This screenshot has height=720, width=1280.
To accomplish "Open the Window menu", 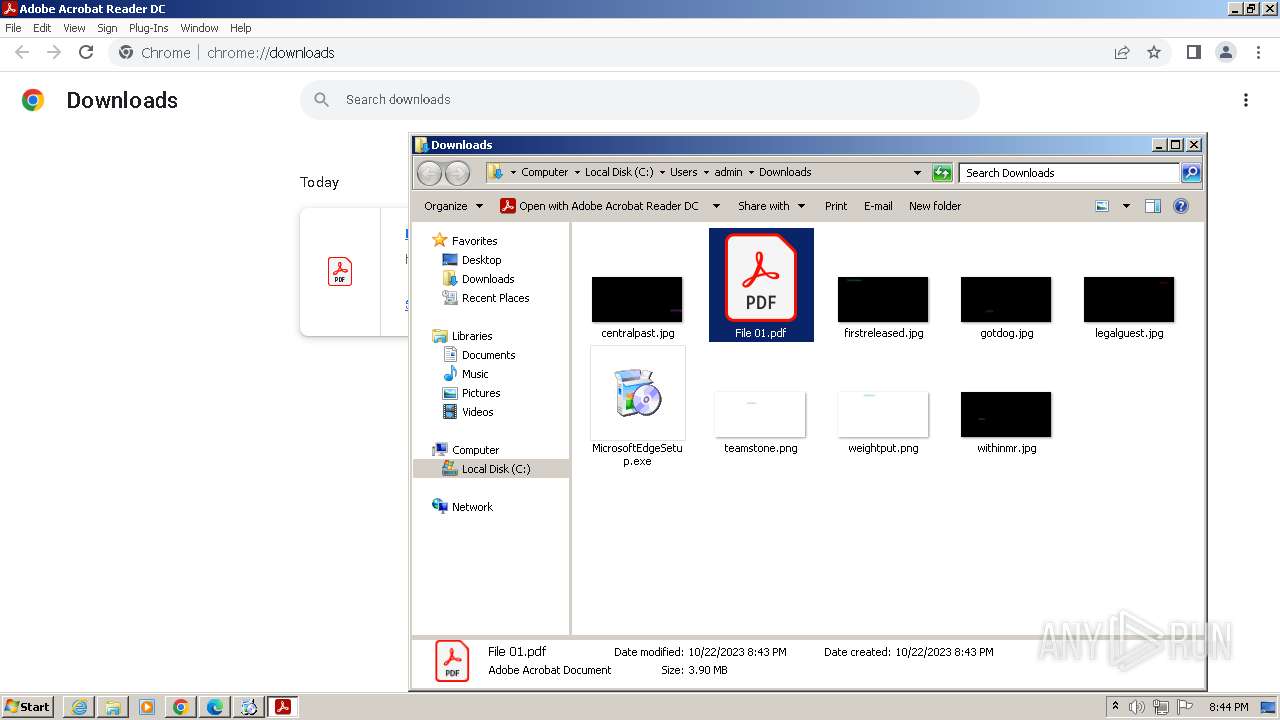I will [x=199, y=28].
